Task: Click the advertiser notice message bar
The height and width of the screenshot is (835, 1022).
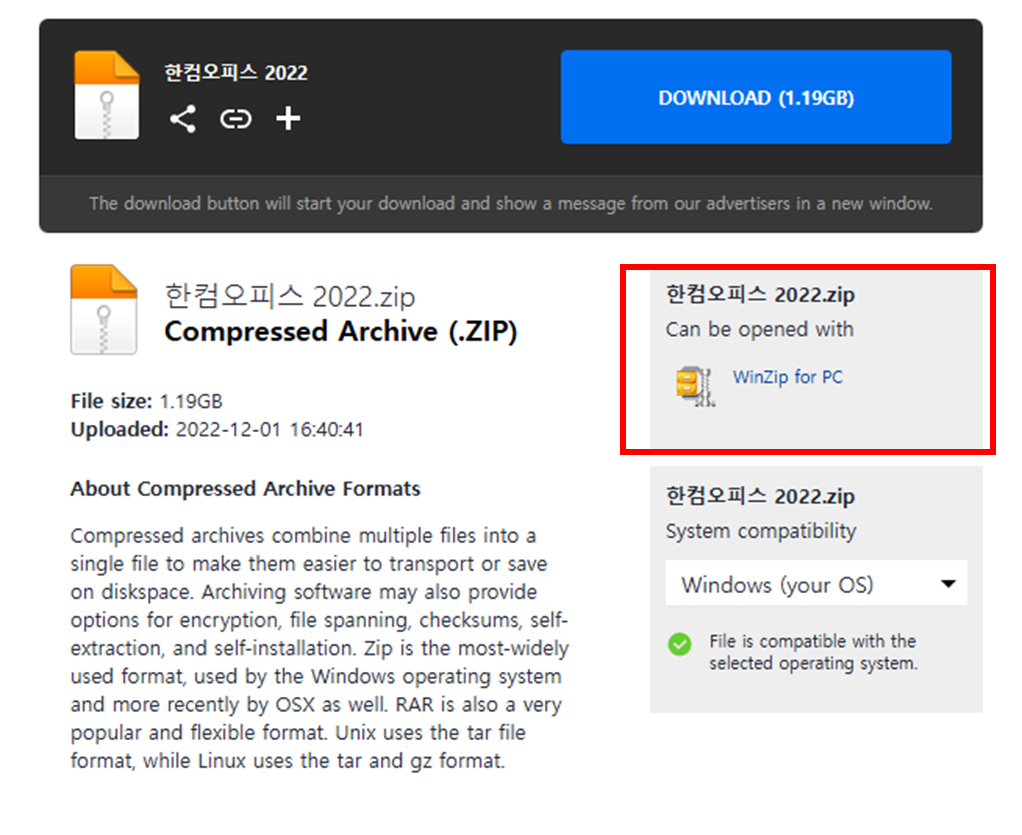Action: (510, 203)
